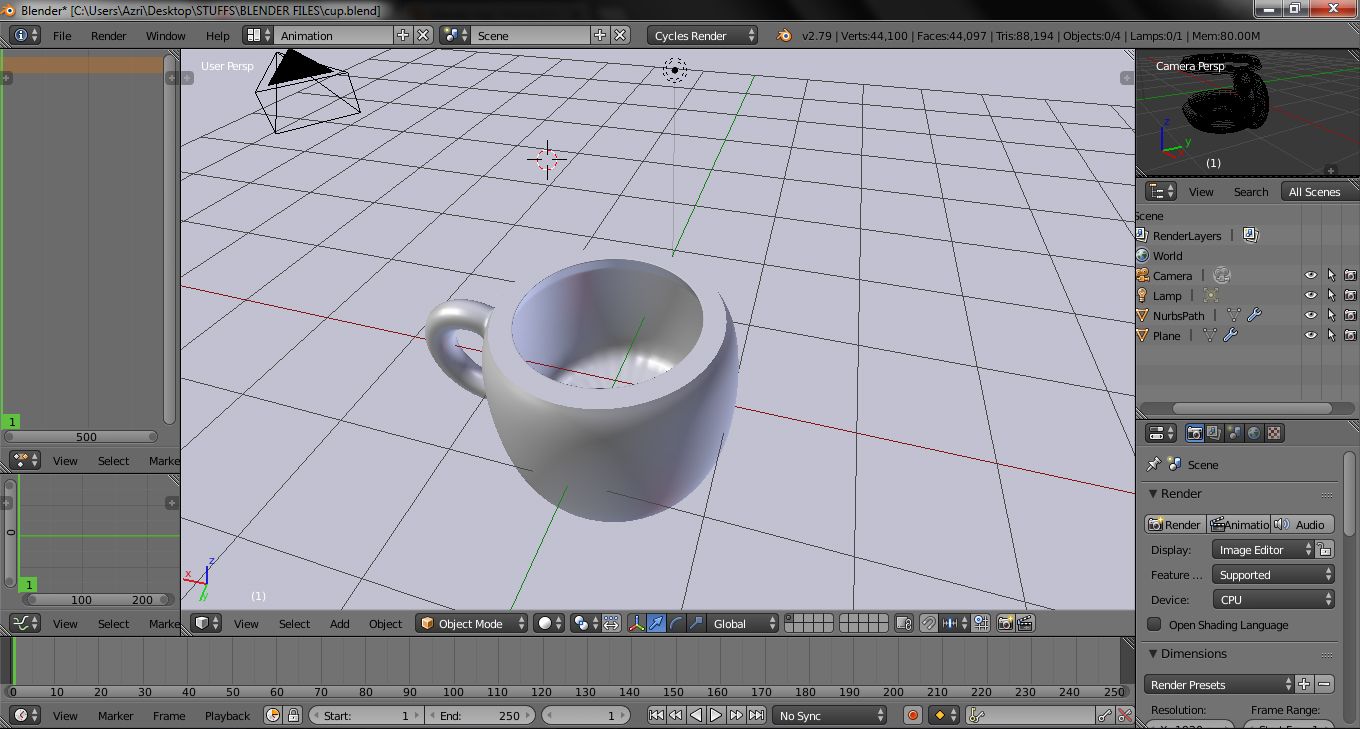Click the wrench modifier icon on NurbsPath row
Screen dimensions: 1360x729
coord(1254,315)
